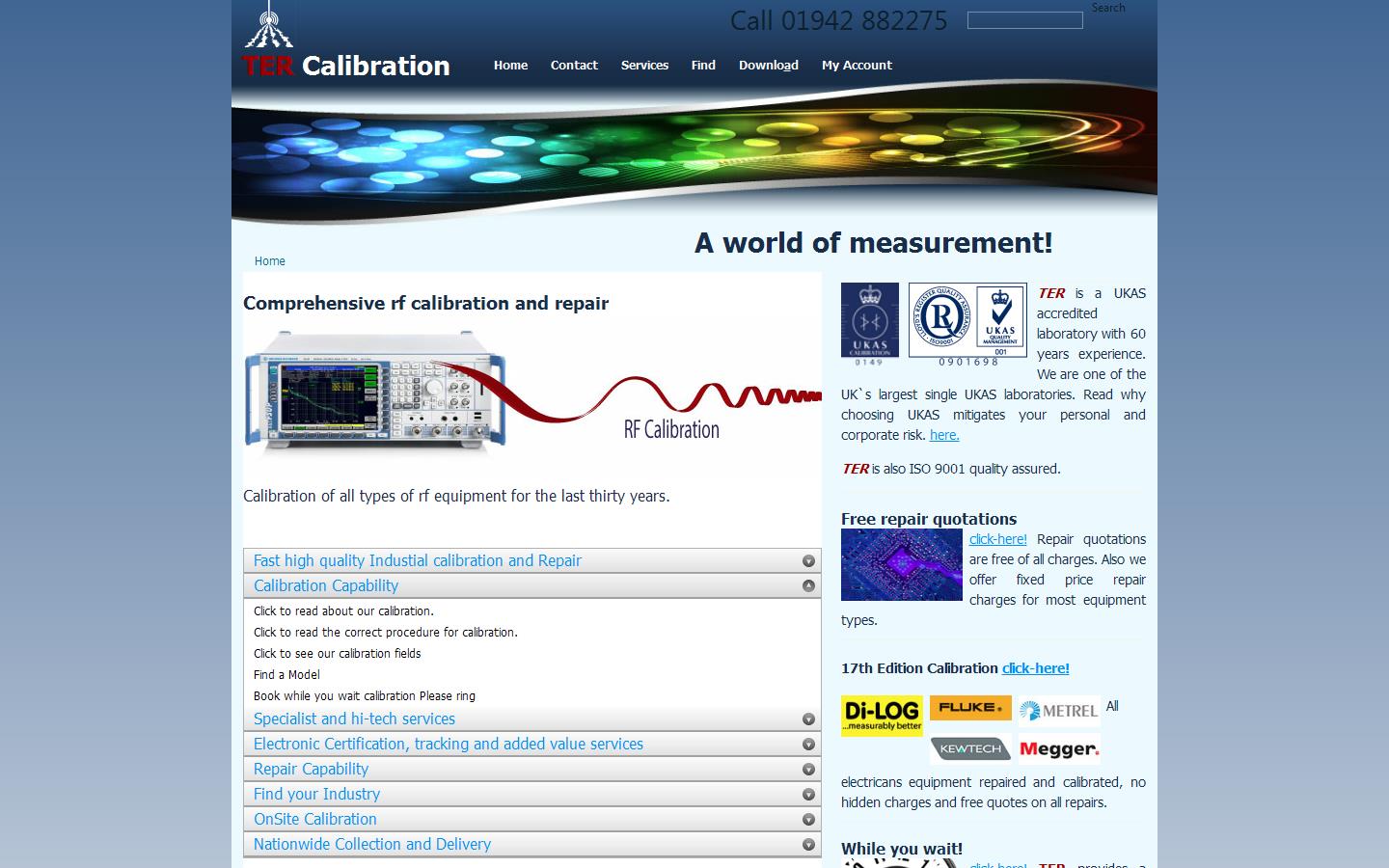
Task: Expand arrow for OnSite Calibration
Action: tap(808, 820)
